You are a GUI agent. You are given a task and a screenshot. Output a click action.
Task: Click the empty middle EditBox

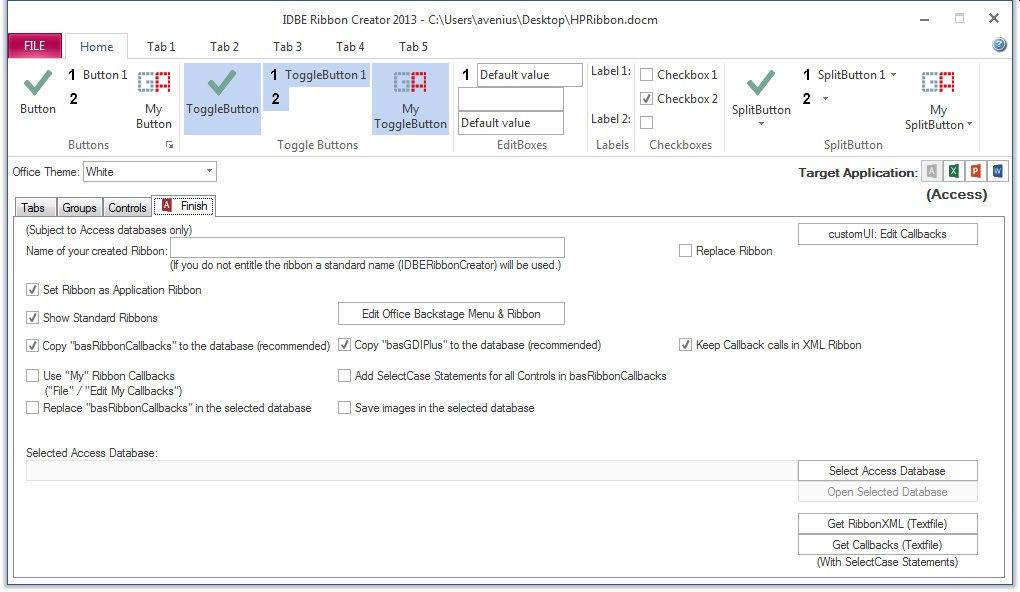(511, 99)
